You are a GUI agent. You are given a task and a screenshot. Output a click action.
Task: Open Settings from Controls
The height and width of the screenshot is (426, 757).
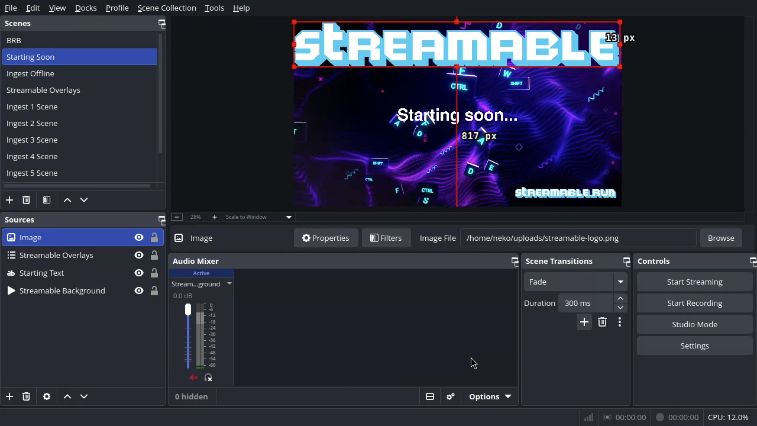pyautogui.click(x=694, y=346)
